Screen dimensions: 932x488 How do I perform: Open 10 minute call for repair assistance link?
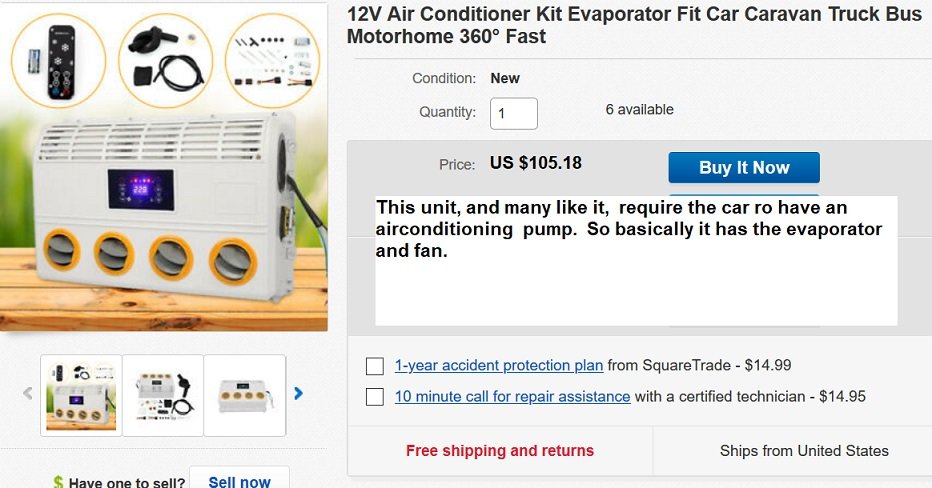(x=512, y=397)
